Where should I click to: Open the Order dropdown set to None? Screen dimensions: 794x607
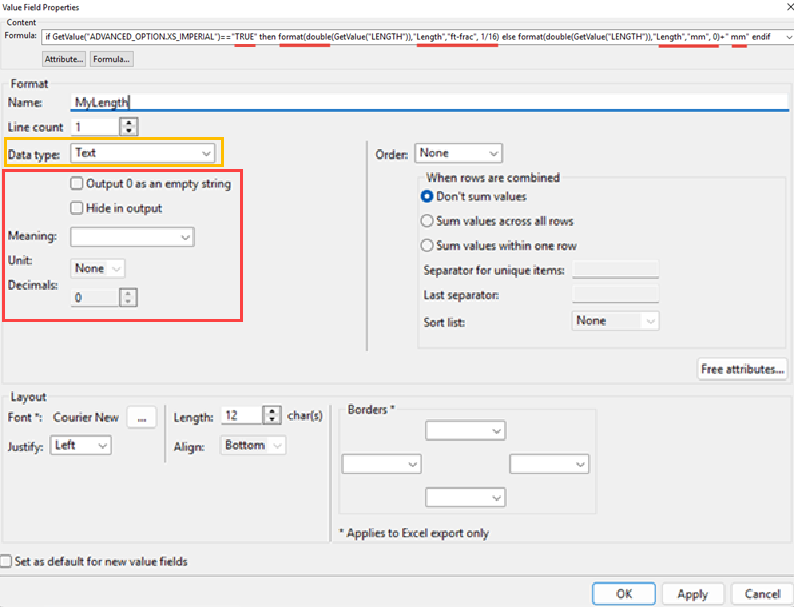pos(458,153)
